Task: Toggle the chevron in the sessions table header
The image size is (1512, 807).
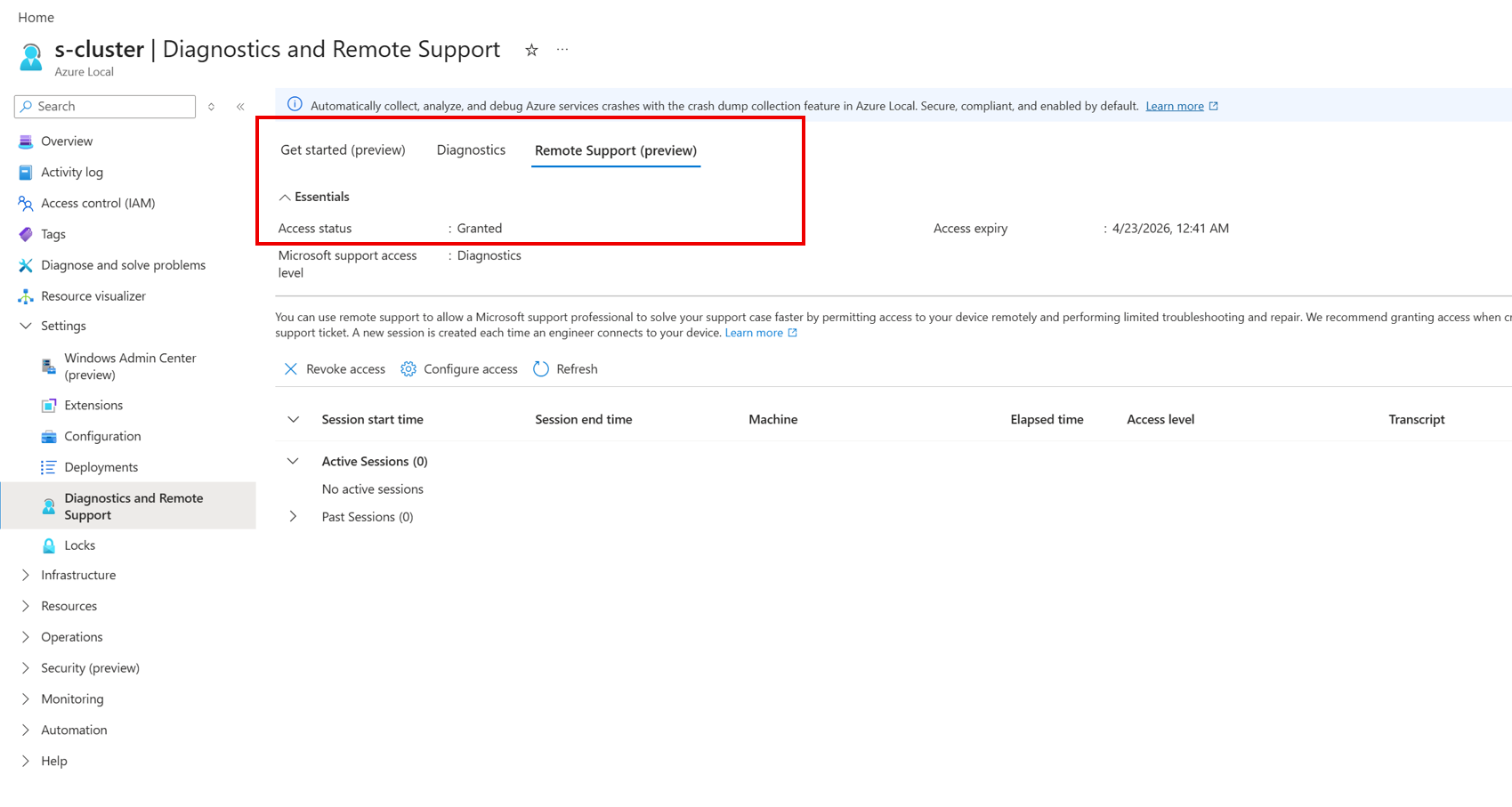Action: [x=293, y=420]
